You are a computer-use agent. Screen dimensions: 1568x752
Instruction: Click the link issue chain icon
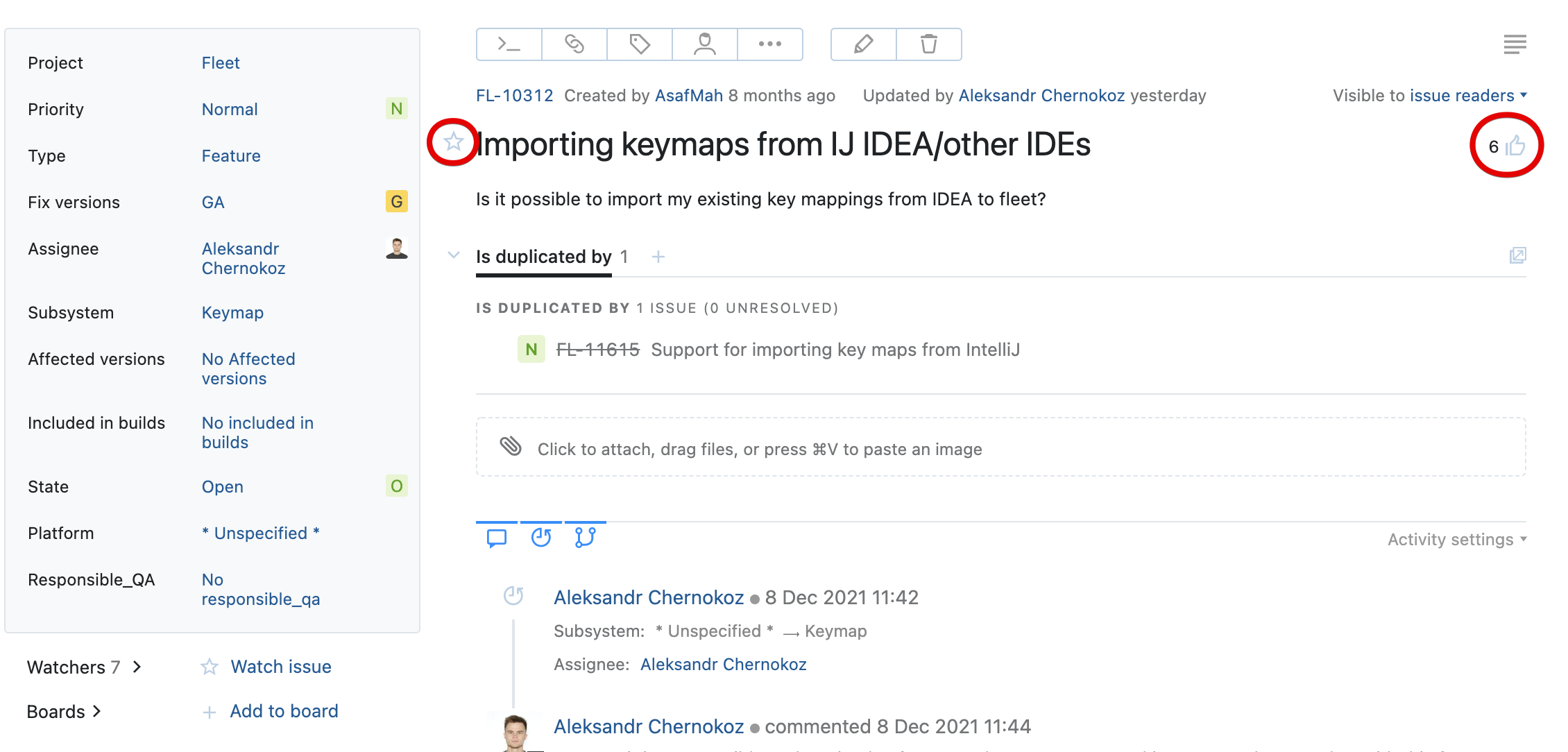click(574, 44)
